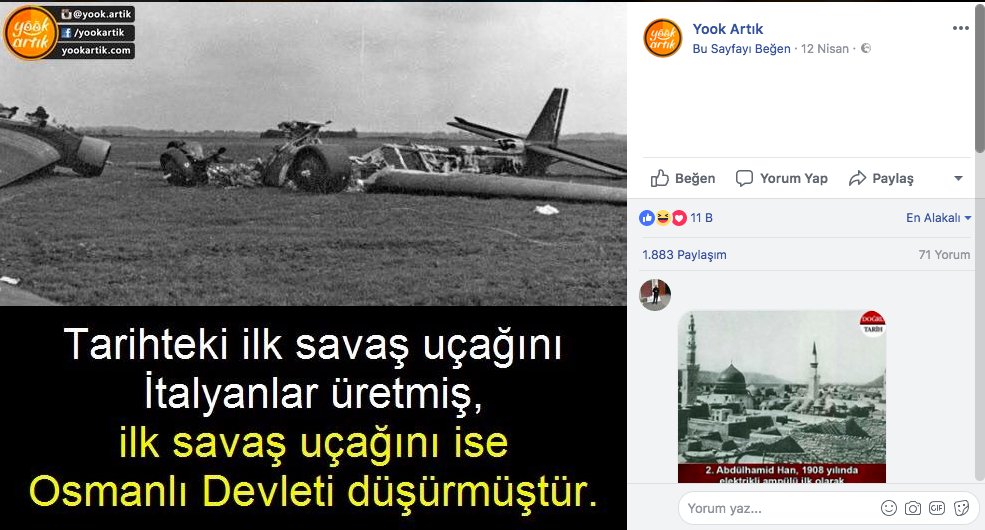Click the Paylaş share arrow icon
Screen dimensions: 985x530
(x=857, y=178)
